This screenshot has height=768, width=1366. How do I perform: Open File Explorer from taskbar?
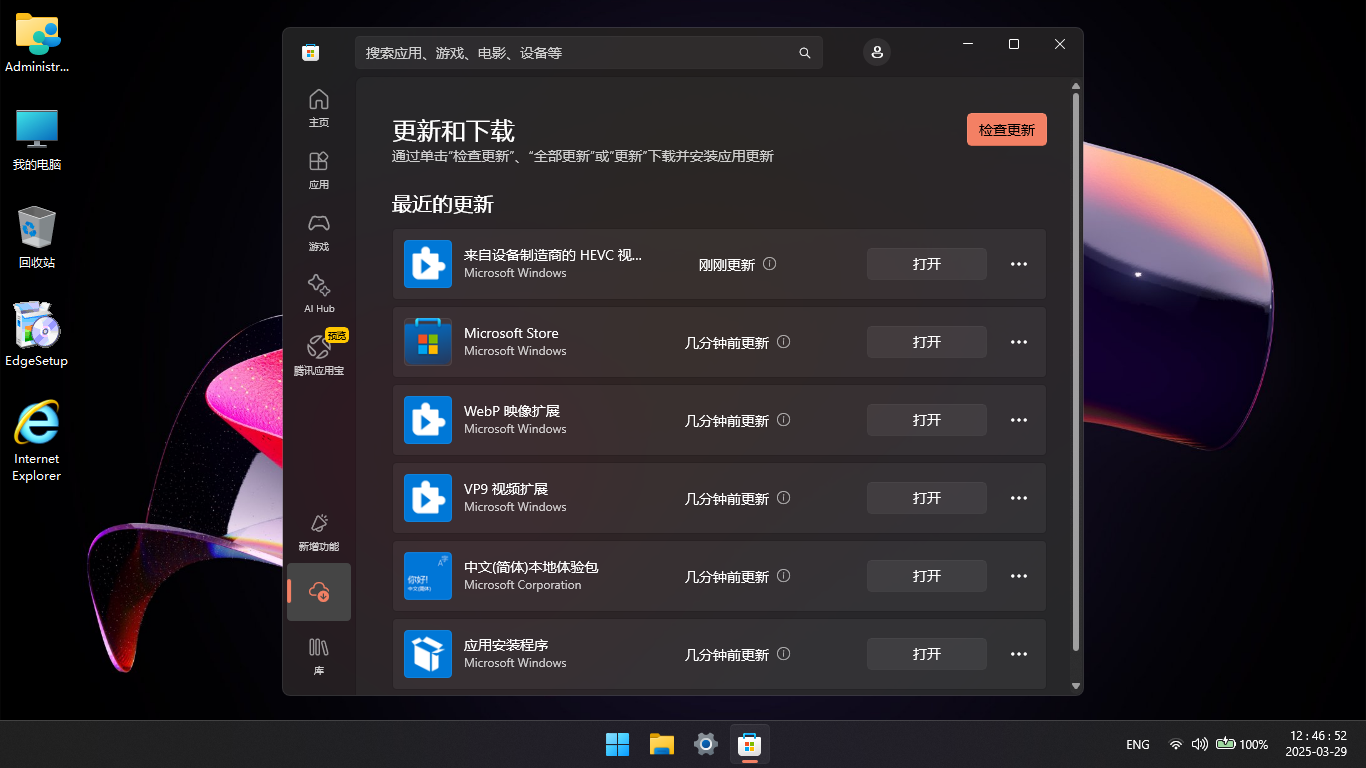(662, 744)
